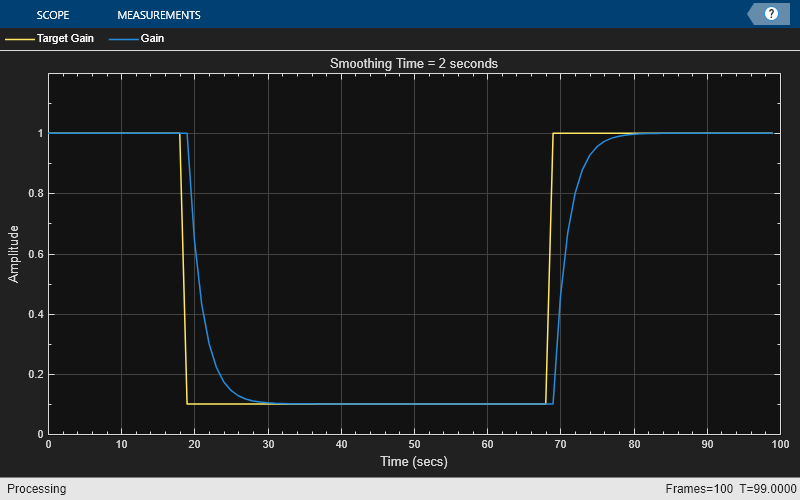Click y-axis tick label 0.2
800x500 pixels.
35,374
